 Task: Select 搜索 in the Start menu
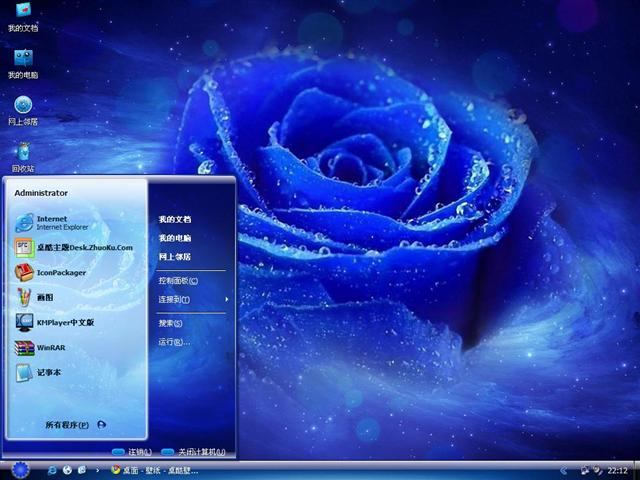[170, 323]
